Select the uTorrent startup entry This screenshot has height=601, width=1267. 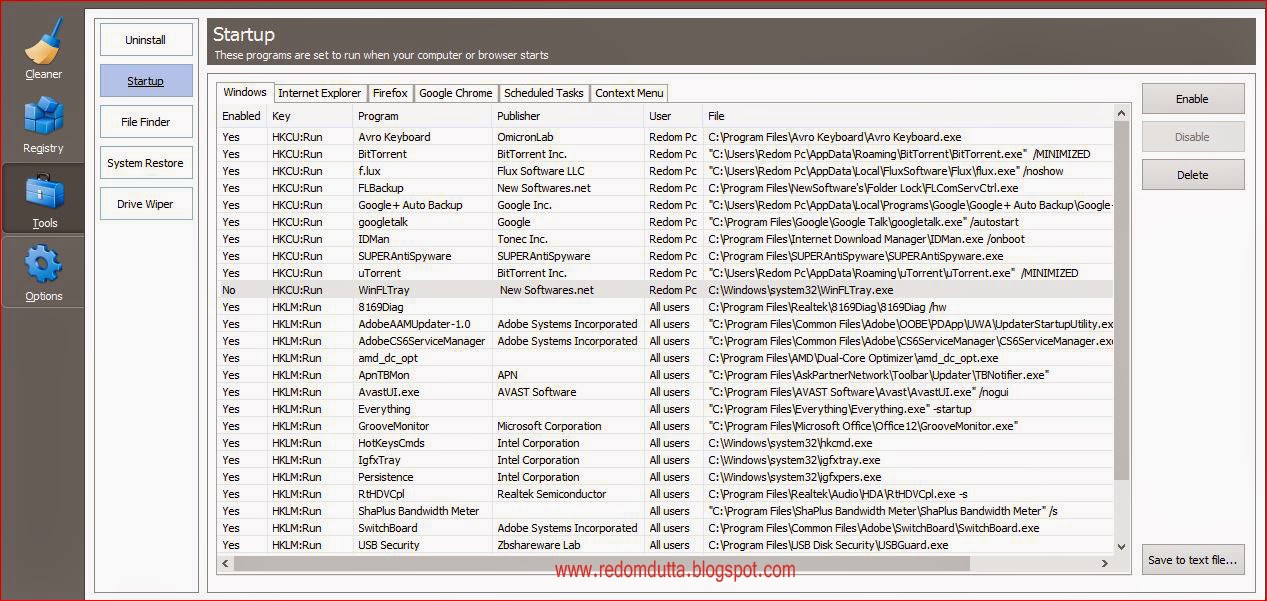pyautogui.click(x=666, y=273)
